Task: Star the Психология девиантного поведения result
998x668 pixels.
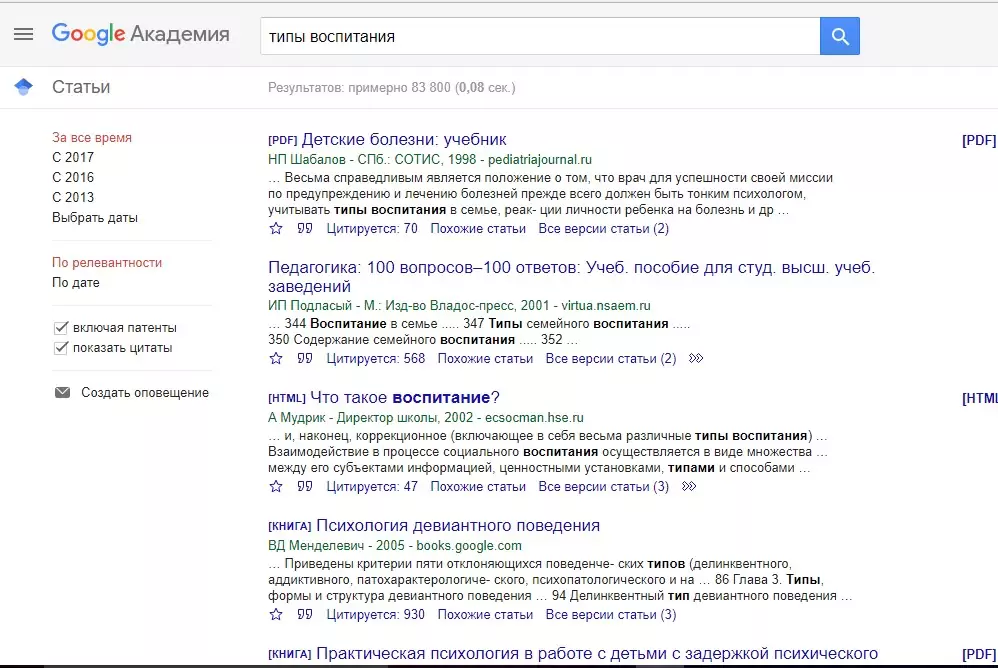Action: (x=276, y=614)
